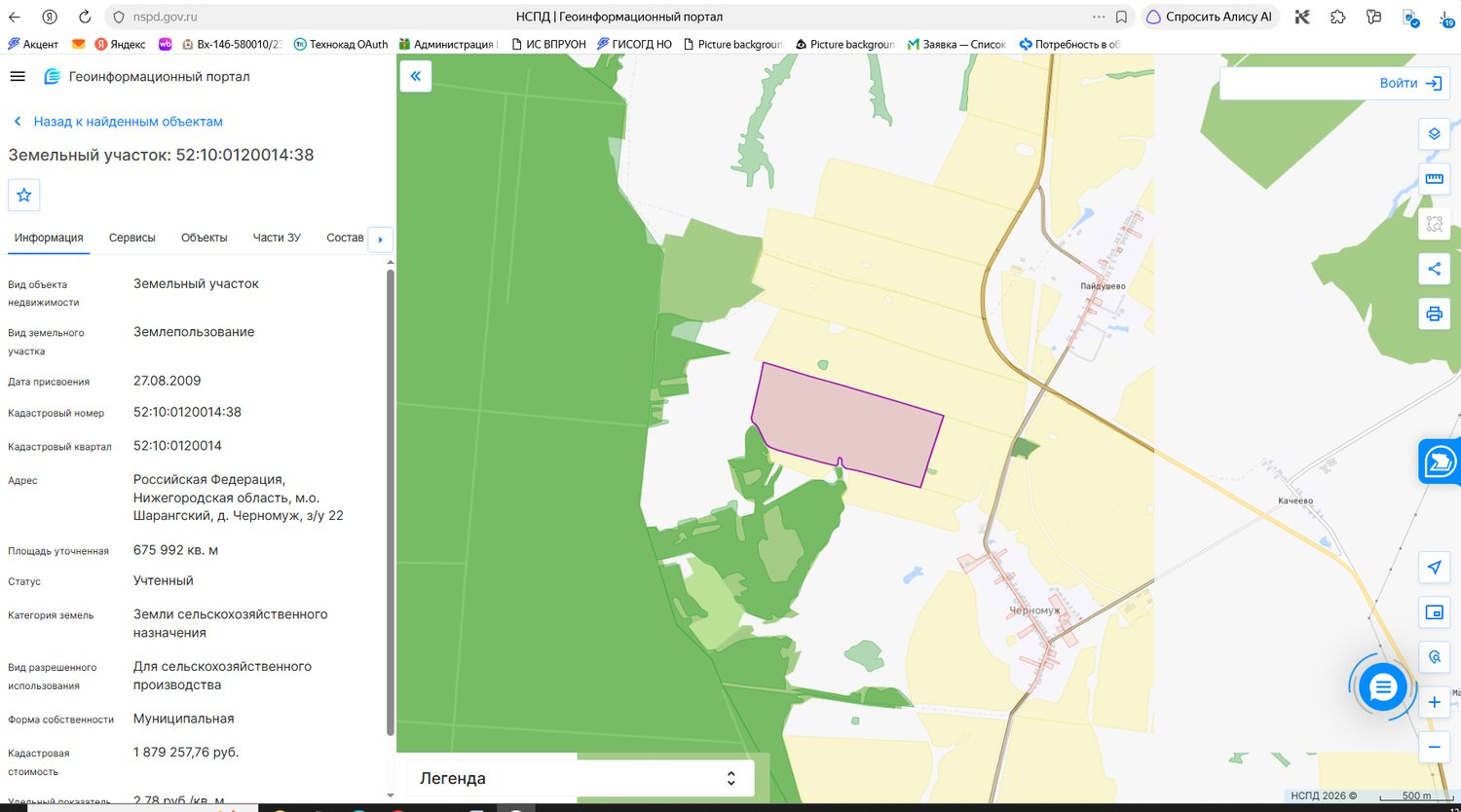Zoom out the map with minus
The image size is (1461, 812).
coord(1434,747)
